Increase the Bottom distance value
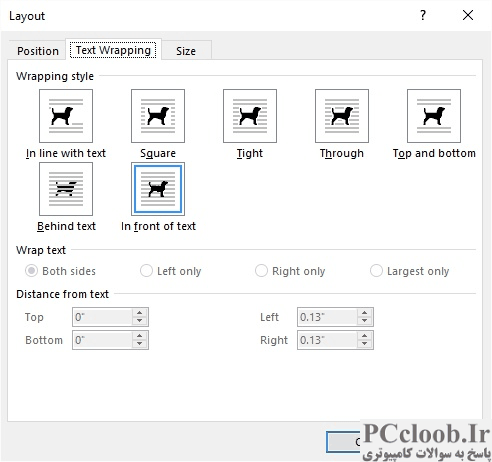The image size is (492, 462). point(140,336)
